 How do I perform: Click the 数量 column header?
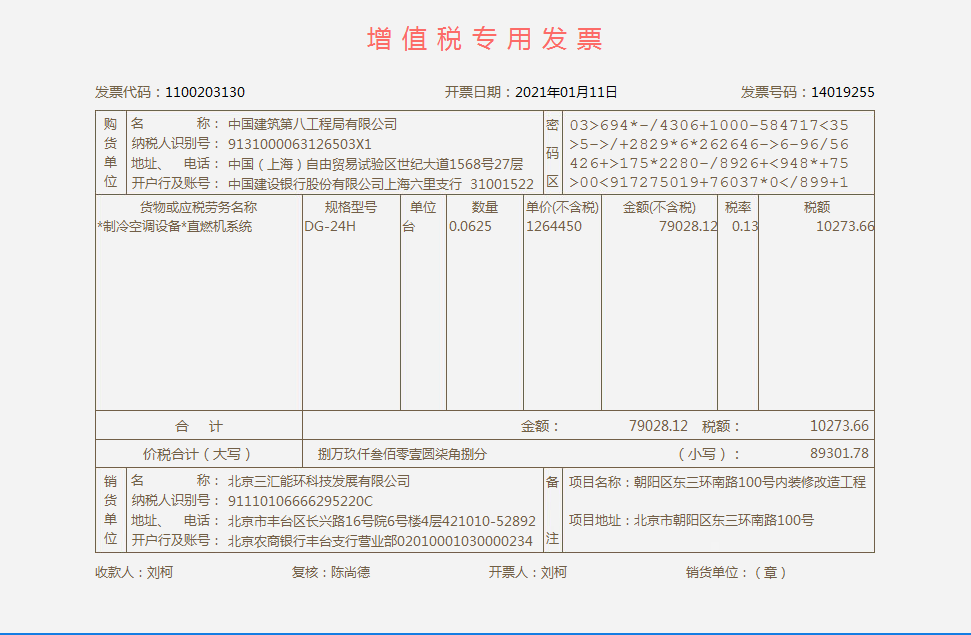[x=485, y=207]
